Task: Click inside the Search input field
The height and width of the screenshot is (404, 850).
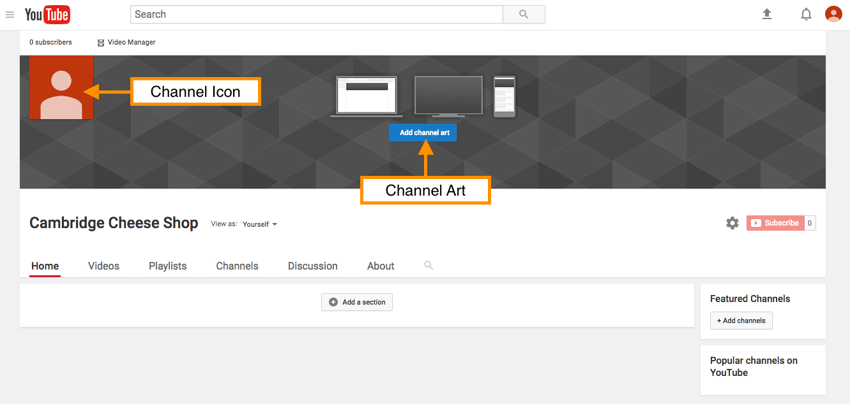Action: tap(317, 15)
